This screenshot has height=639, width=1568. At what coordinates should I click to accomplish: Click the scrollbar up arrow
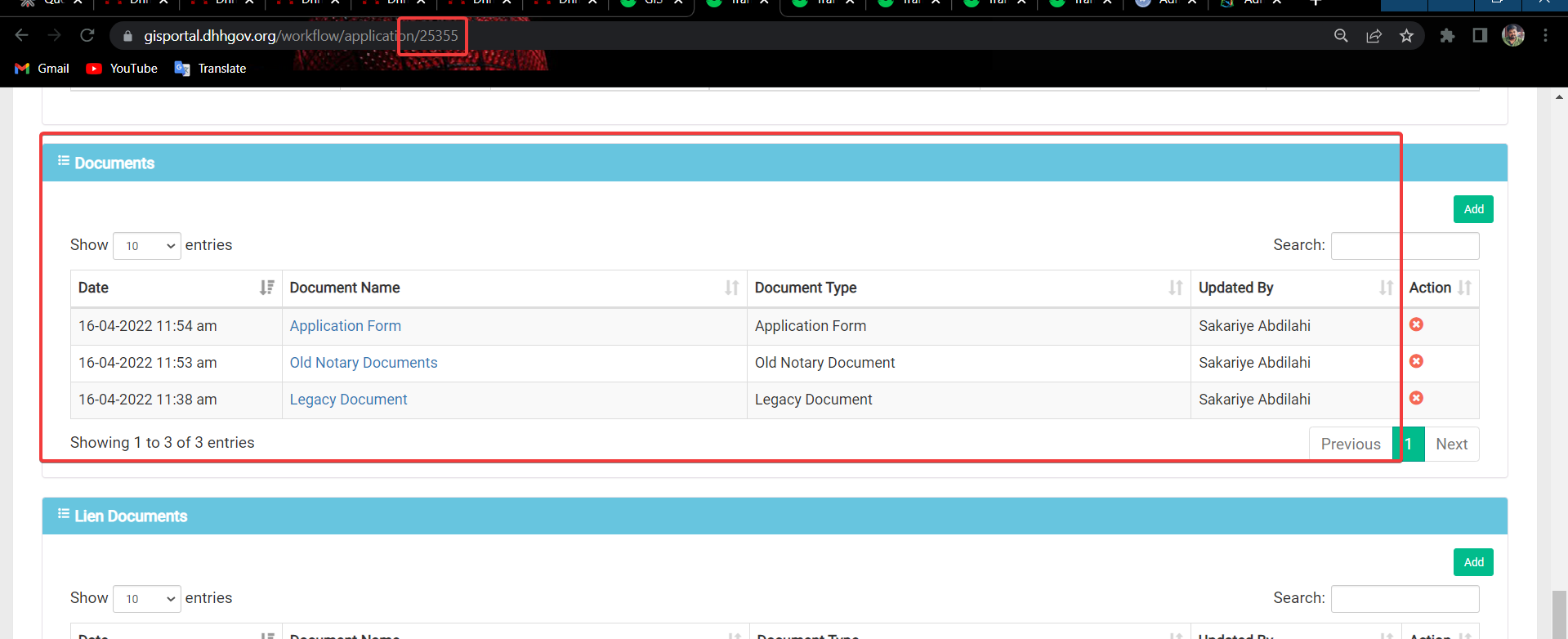(x=1560, y=97)
